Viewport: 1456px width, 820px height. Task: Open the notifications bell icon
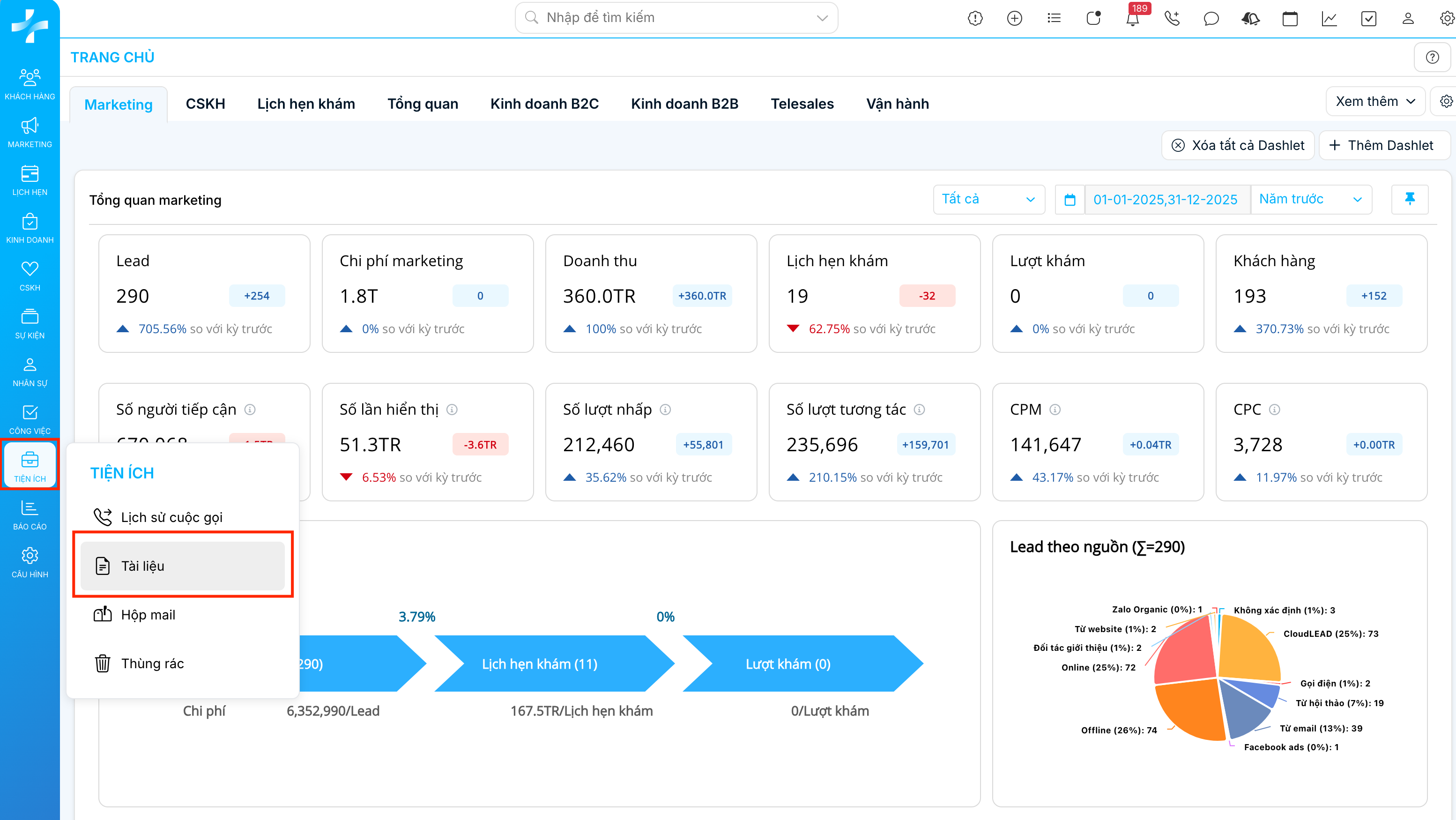(1132, 19)
